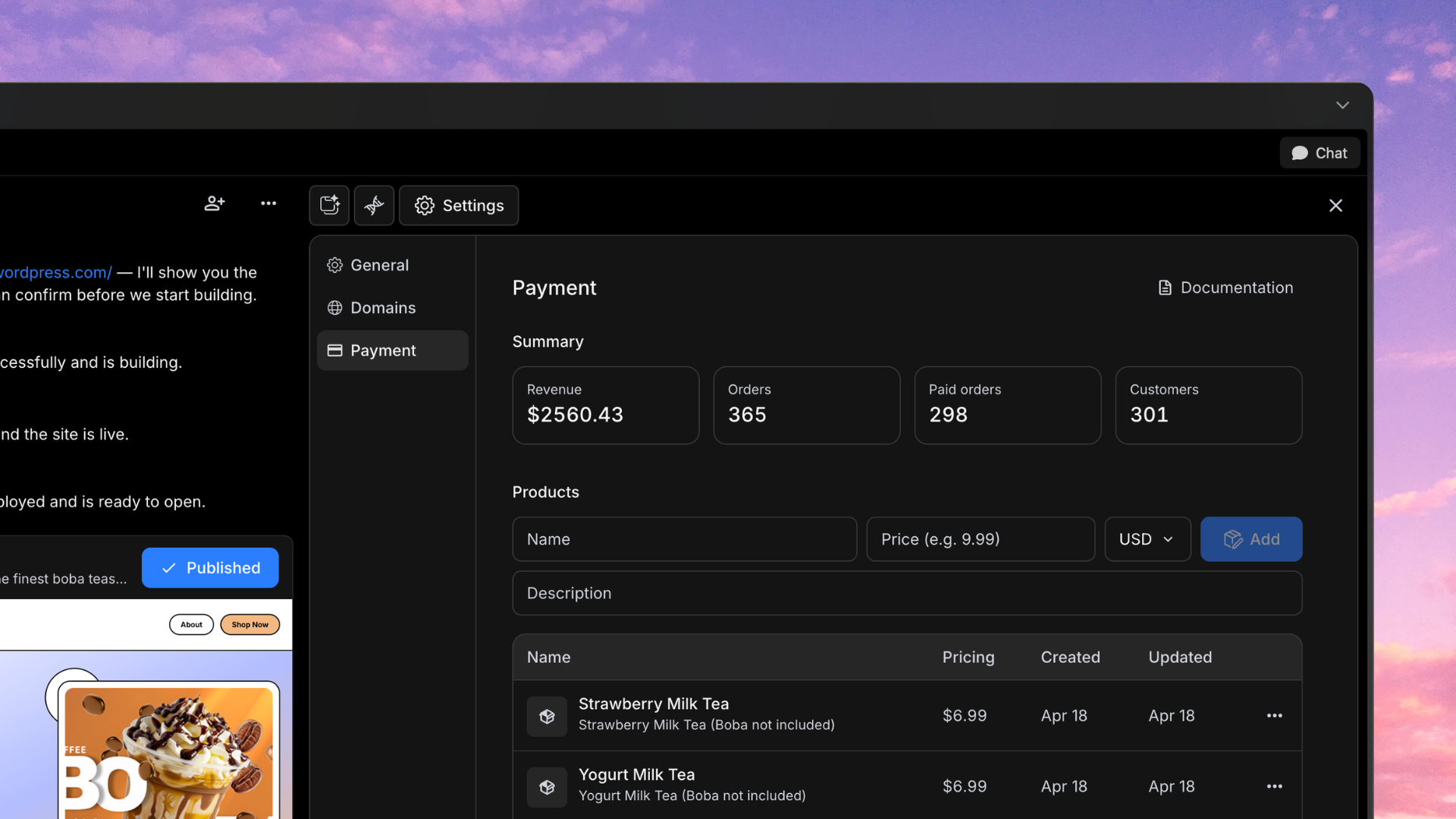The width and height of the screenshot is (1456, 819).
Task: Expand the chevron at top right of window
Action: pyautogui.click(x=1342, y=105)
